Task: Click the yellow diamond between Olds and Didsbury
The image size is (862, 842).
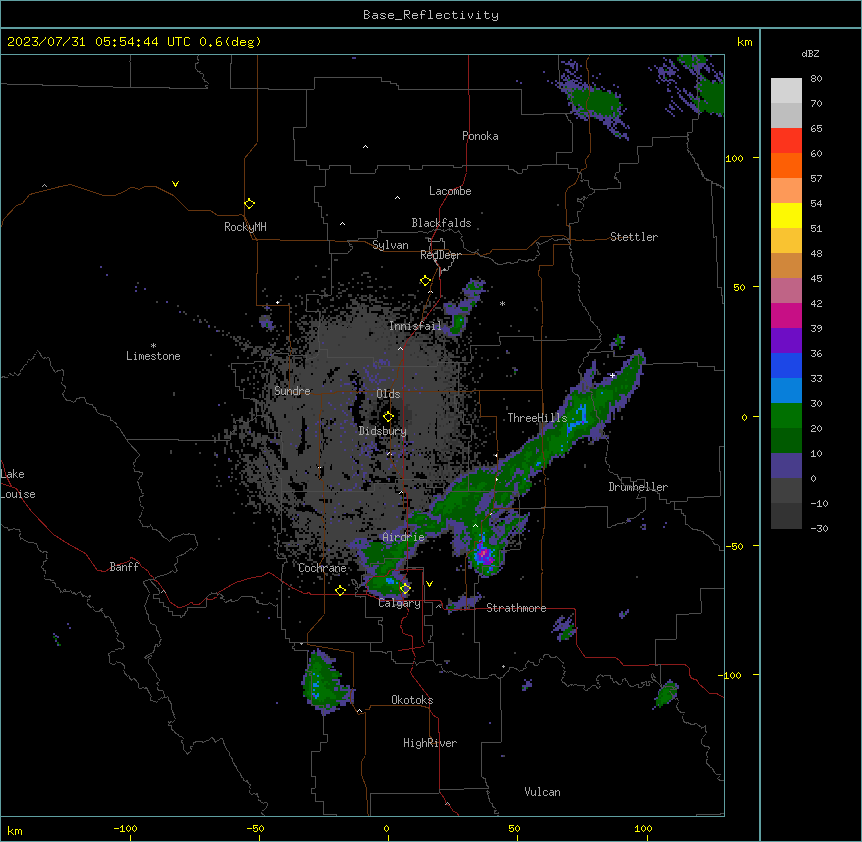Action: 388,417
